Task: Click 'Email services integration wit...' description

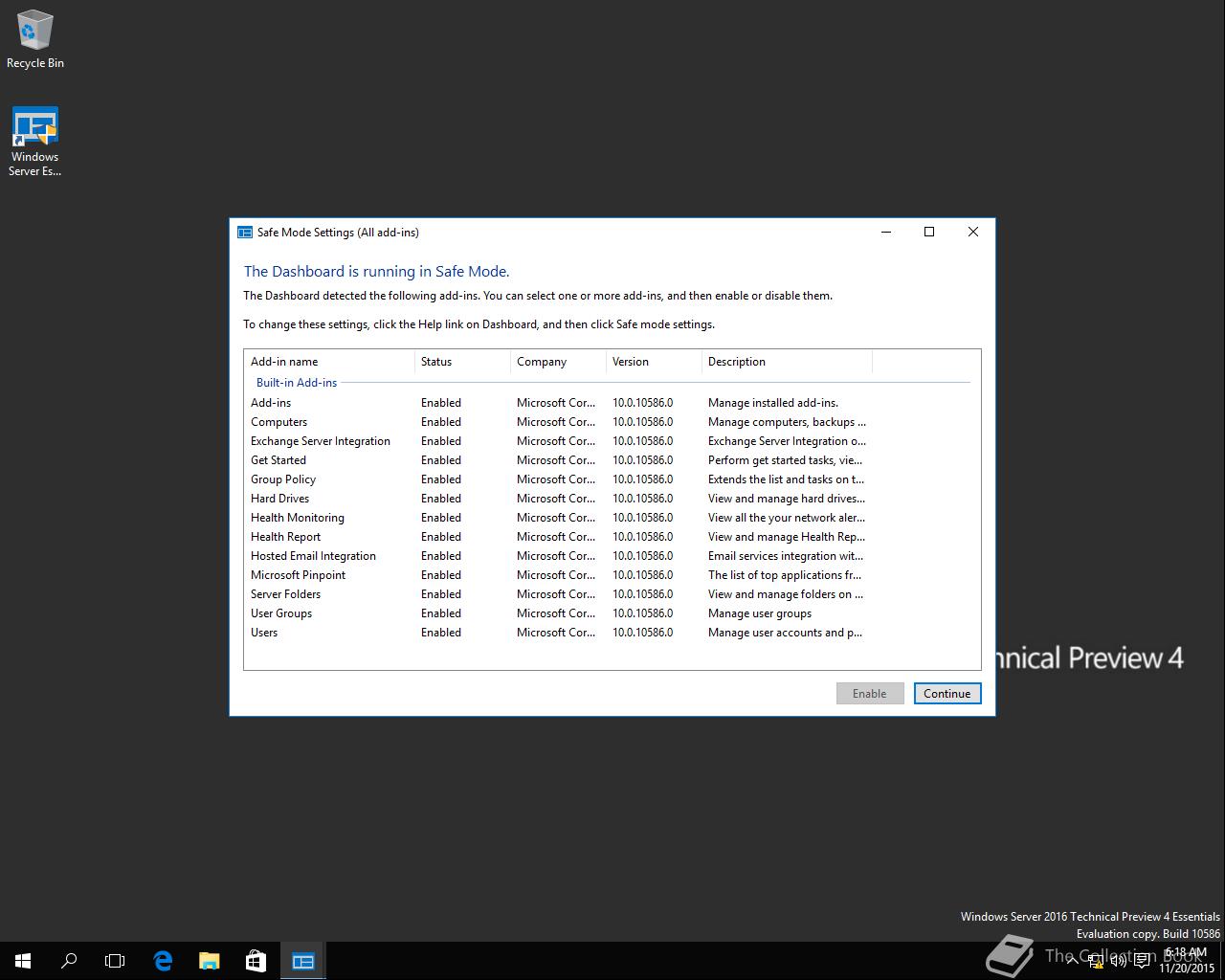Action: click(786, 556)
